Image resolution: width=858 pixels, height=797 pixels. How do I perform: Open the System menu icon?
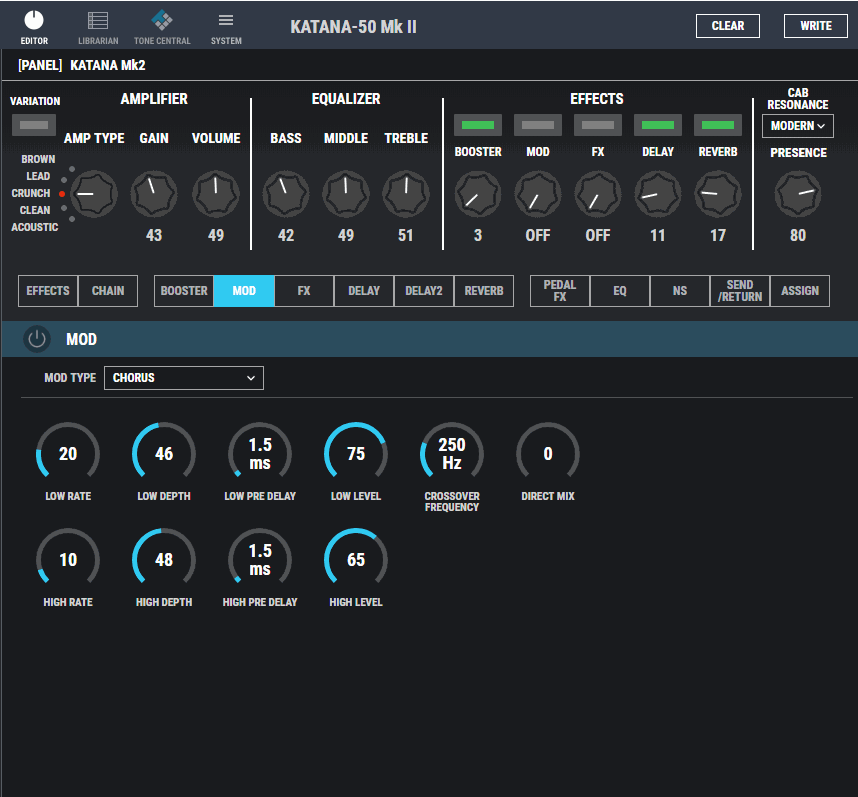coord(226,21)
